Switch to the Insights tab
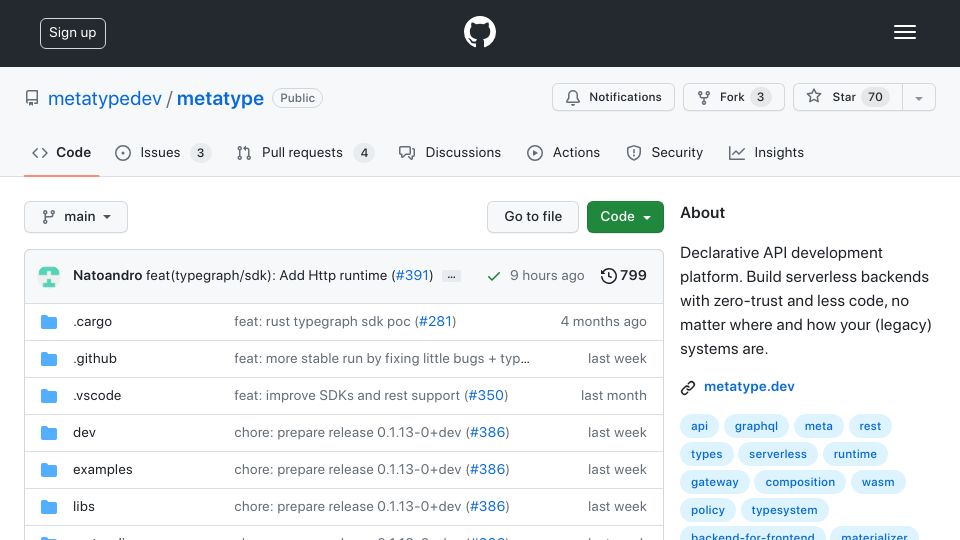Image resolution: width=960 pixels, height=540 pixels. (x=766, y=152)
